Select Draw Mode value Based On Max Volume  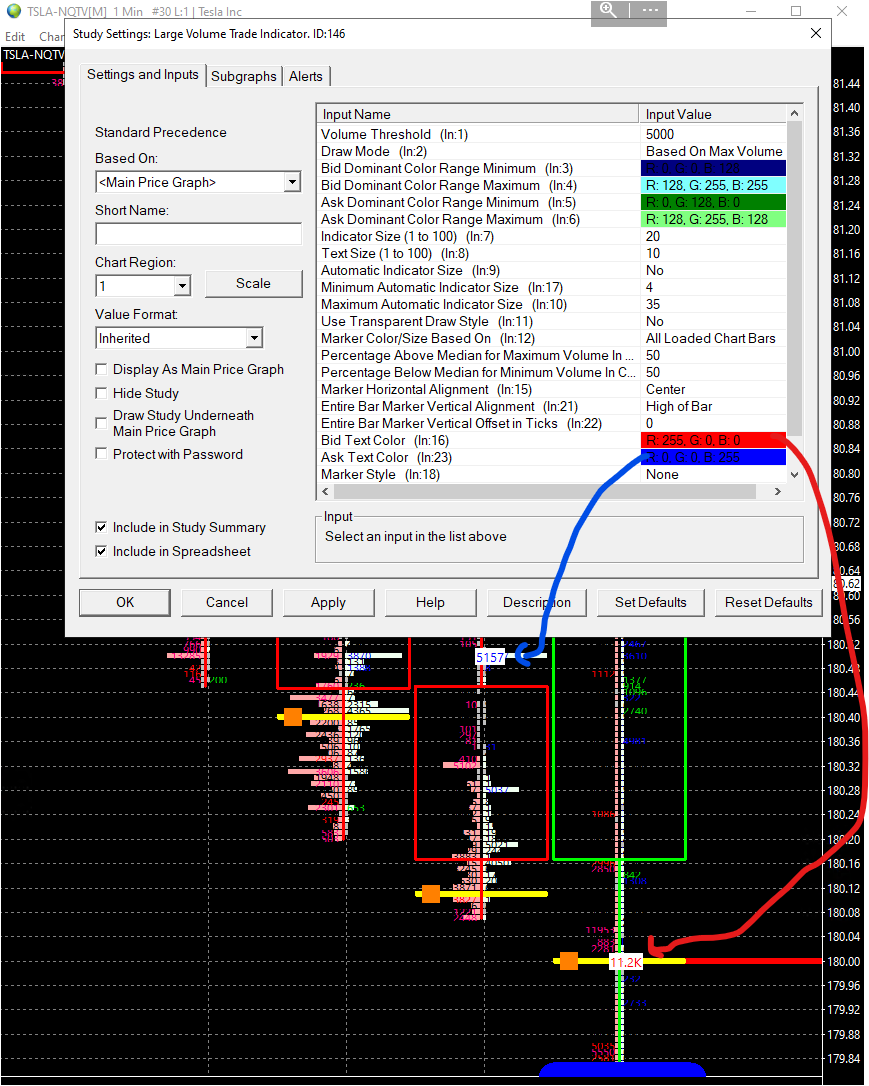(714, 151)
